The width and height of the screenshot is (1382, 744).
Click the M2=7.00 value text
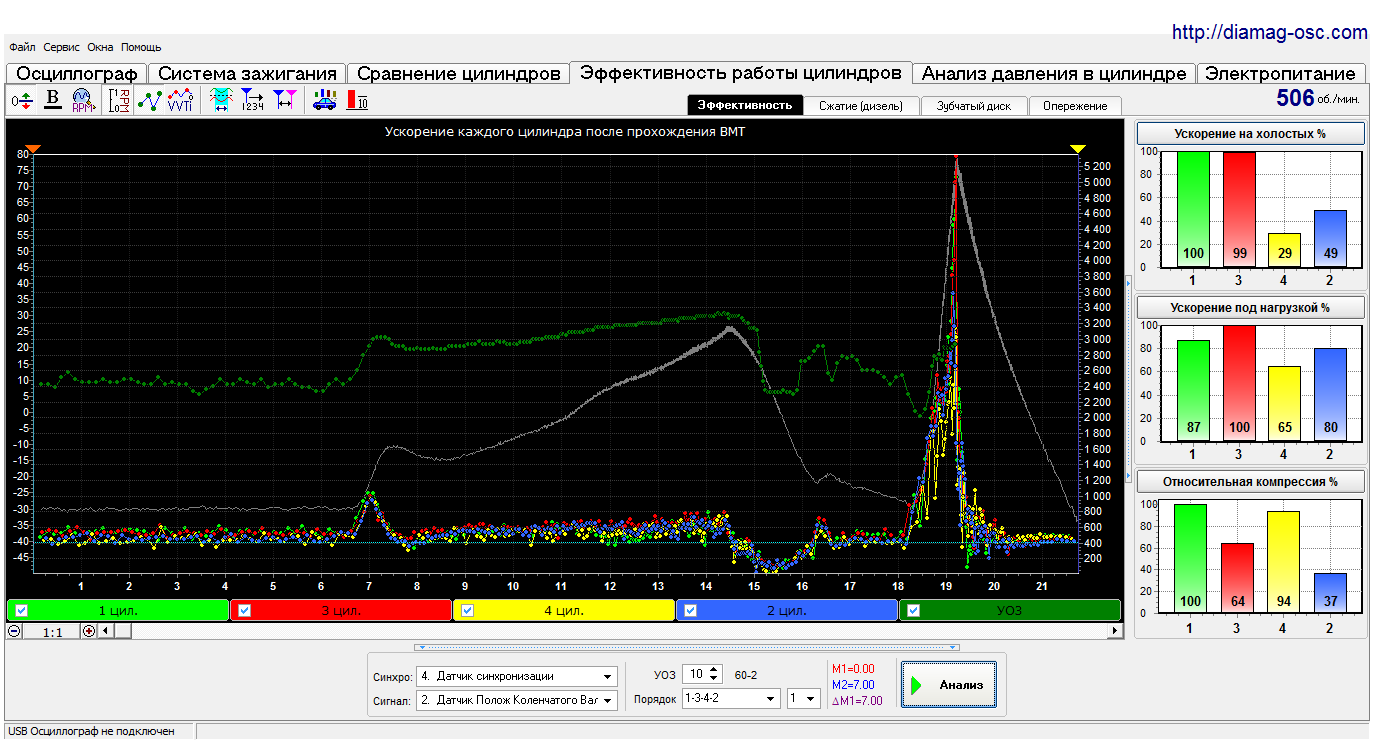pyautogui.click(x=853, y=685)
